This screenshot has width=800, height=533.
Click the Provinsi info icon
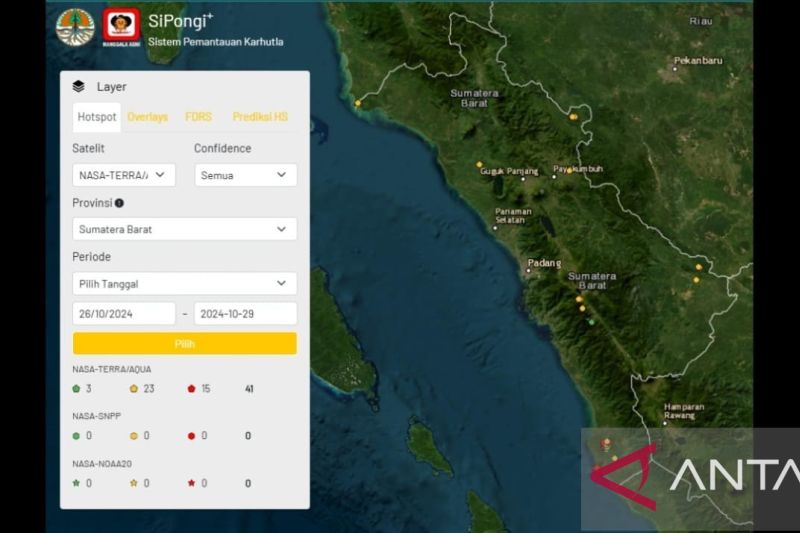coord(119,203)
